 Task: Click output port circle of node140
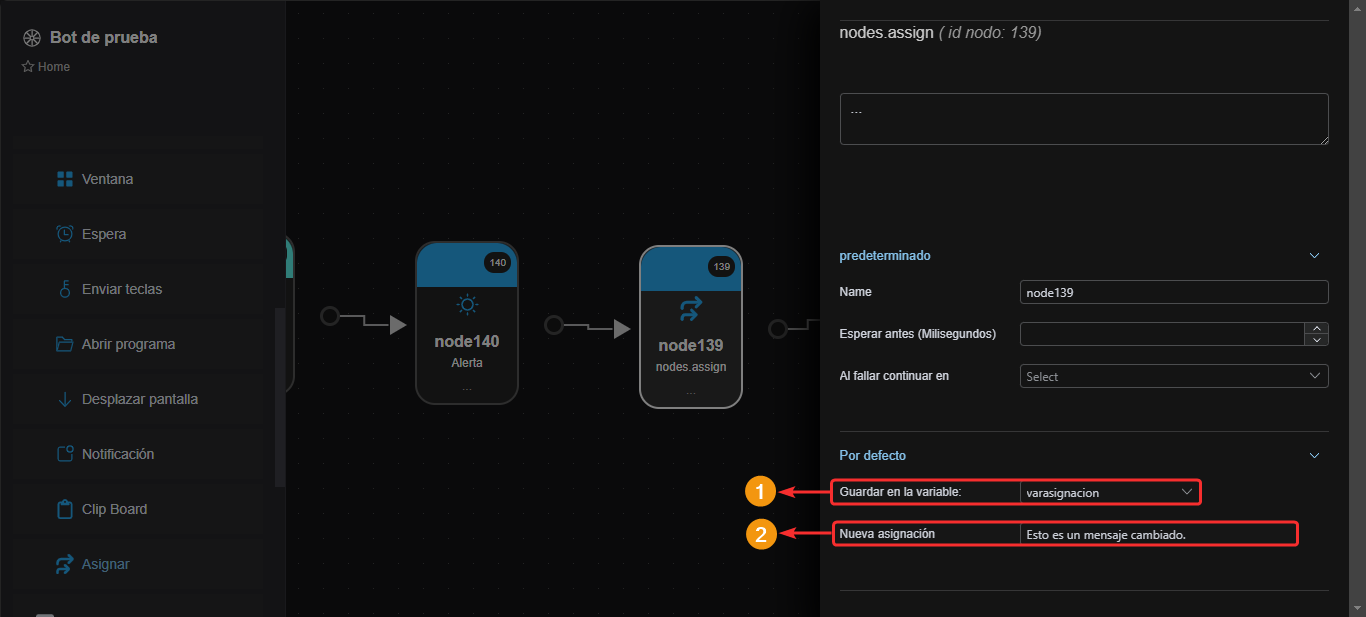[554, 325]
